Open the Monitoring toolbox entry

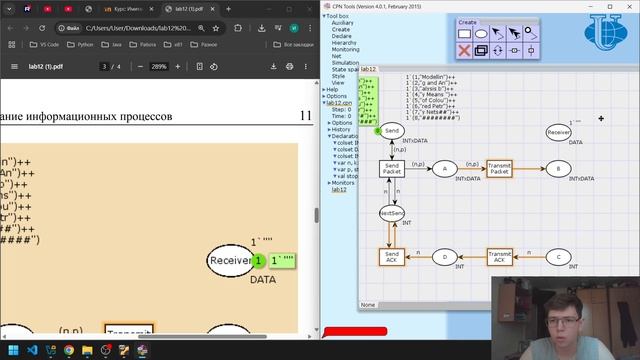(345, 49)
